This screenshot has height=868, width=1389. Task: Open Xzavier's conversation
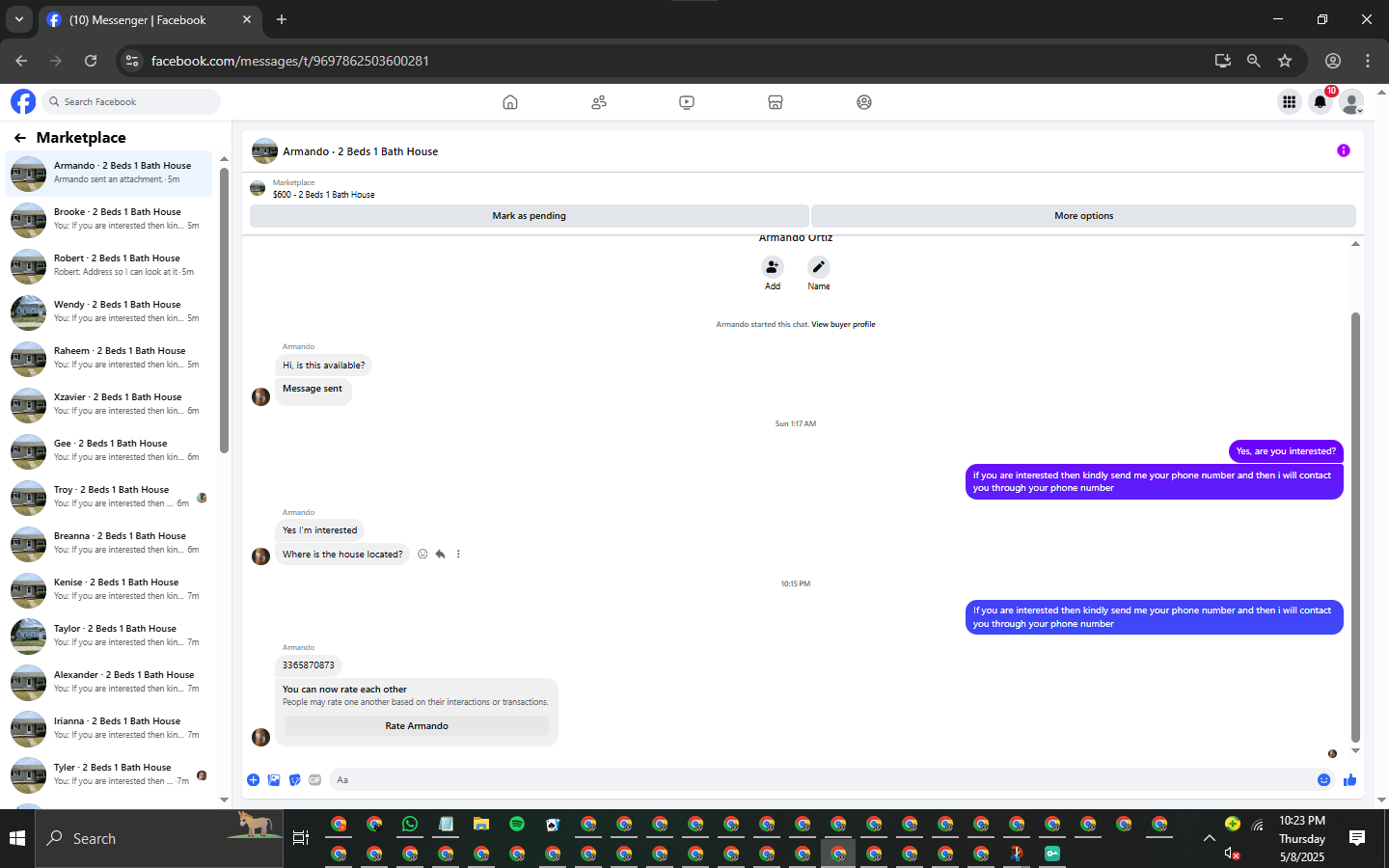click(109, 404)
